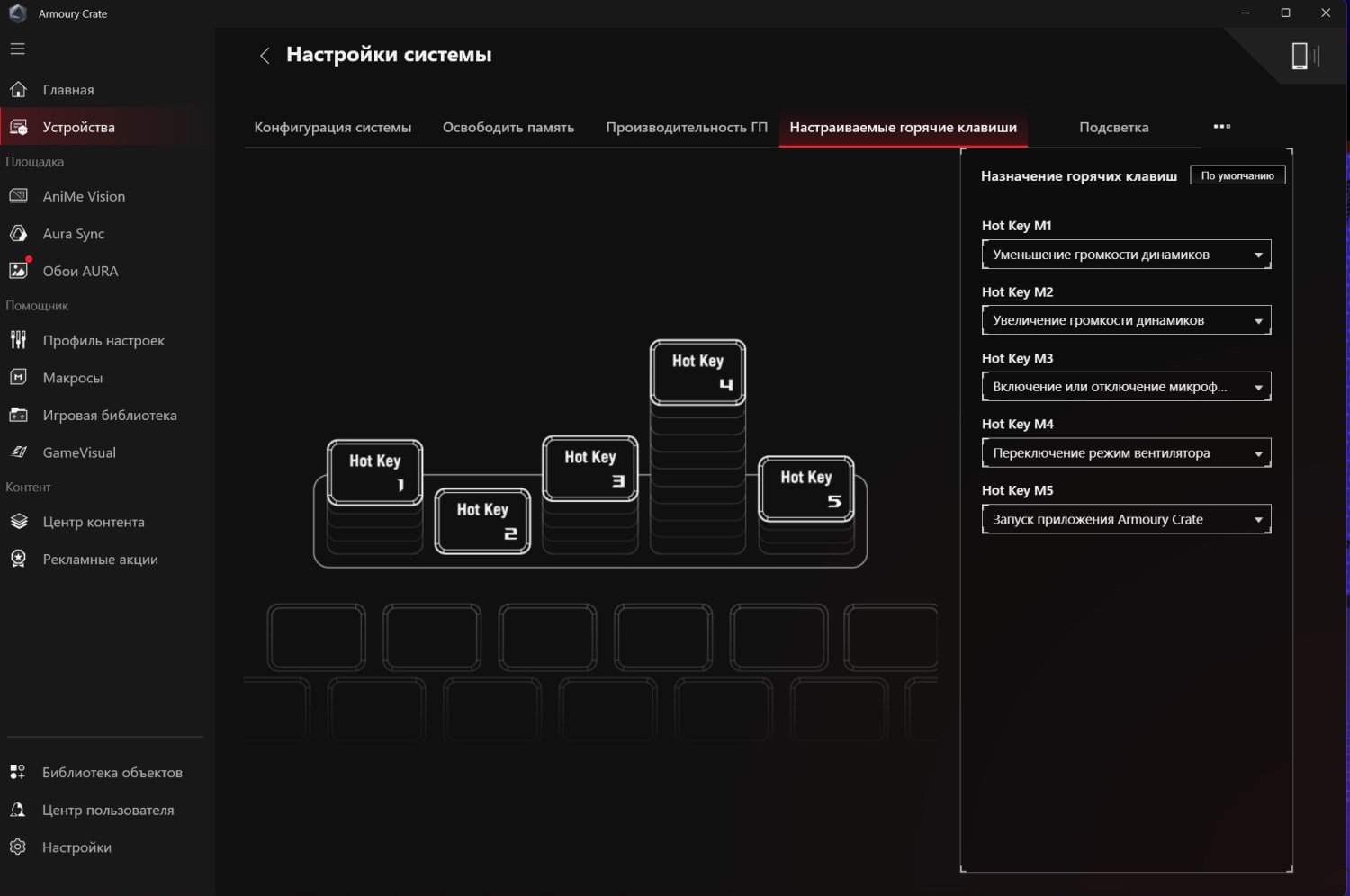The height and width of the screenshot is (896, 1350).
Task: Select the Hot Key 3 keycap
Action: pyautogui.click(x=590, y=469)
